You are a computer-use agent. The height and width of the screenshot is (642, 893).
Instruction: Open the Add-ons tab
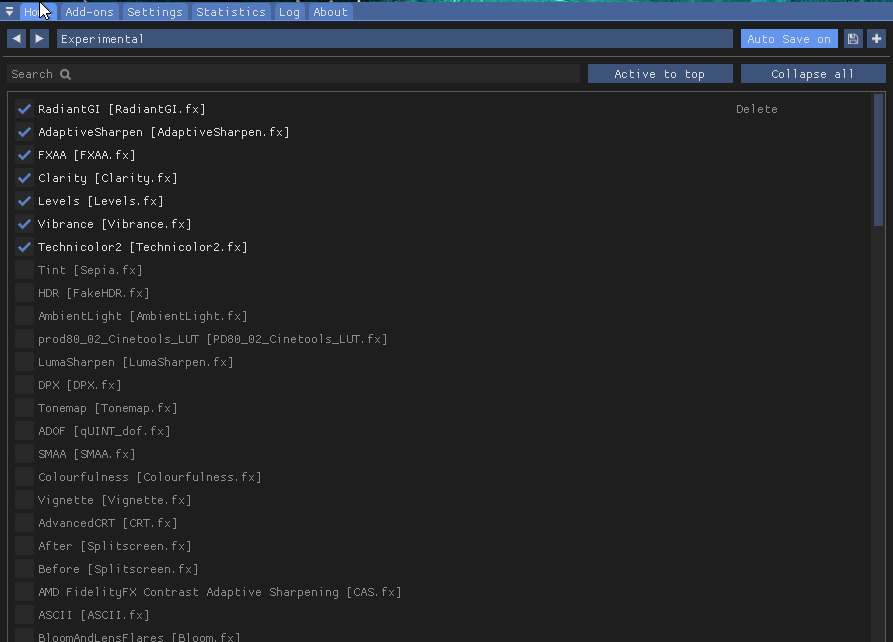[89, 11]
